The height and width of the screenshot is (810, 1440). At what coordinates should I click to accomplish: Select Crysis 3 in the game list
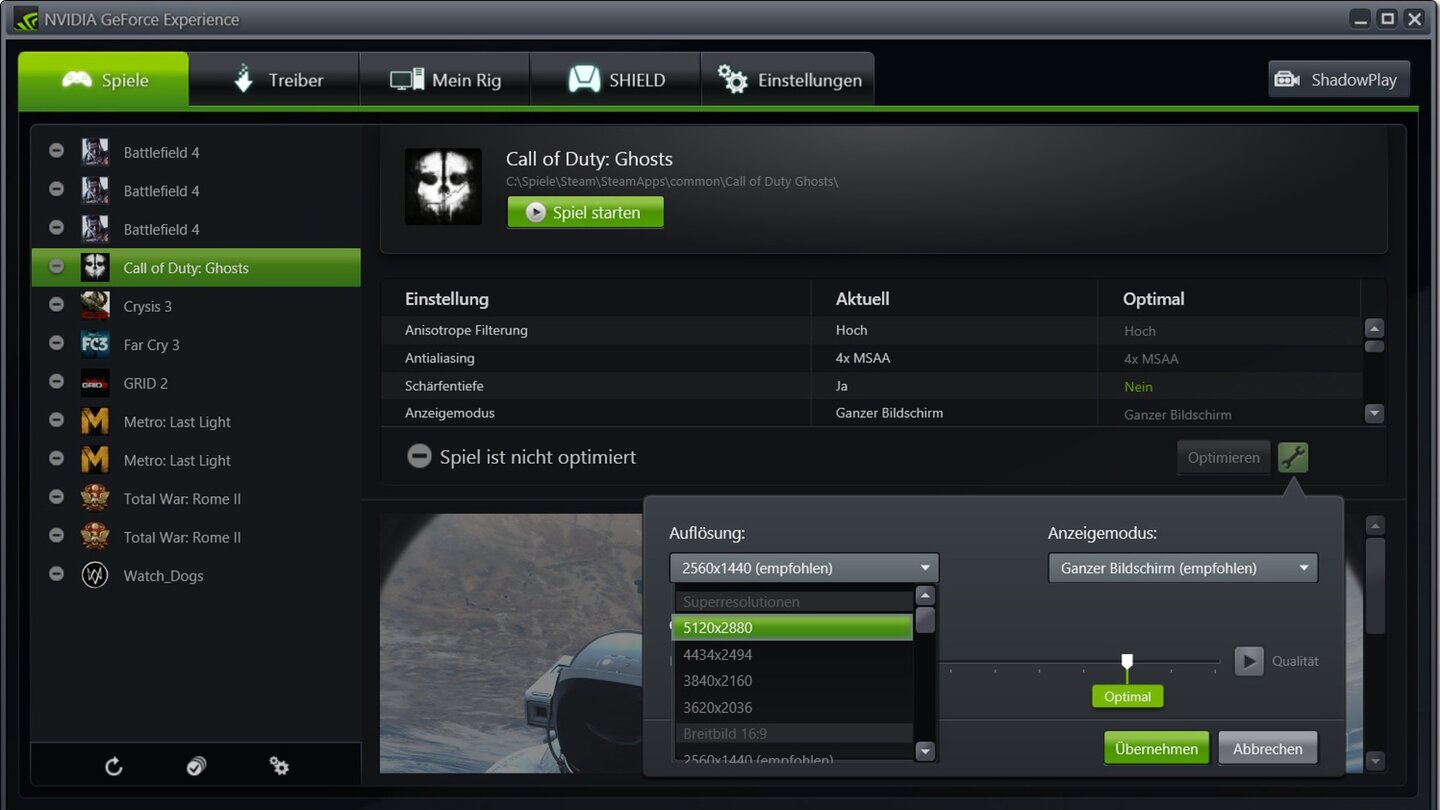click(196, 306)
